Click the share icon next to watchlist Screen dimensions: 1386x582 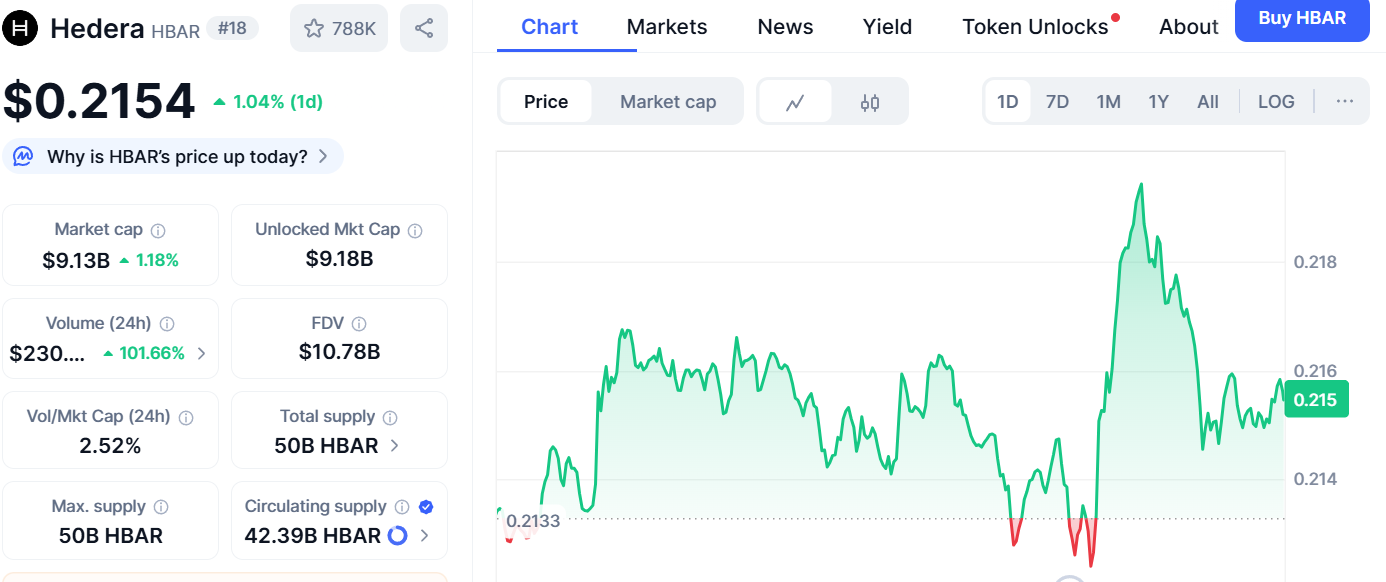pyautogui.click(x=424, y=28)
